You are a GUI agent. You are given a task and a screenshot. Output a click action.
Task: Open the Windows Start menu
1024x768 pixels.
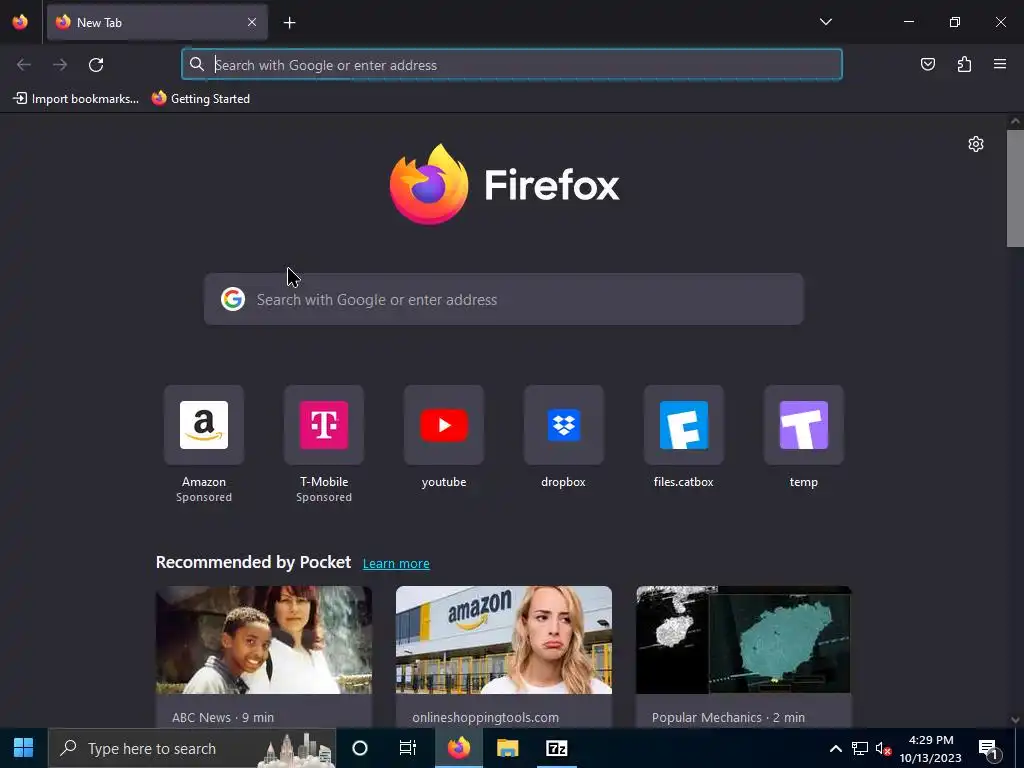(x=24, y=748)
